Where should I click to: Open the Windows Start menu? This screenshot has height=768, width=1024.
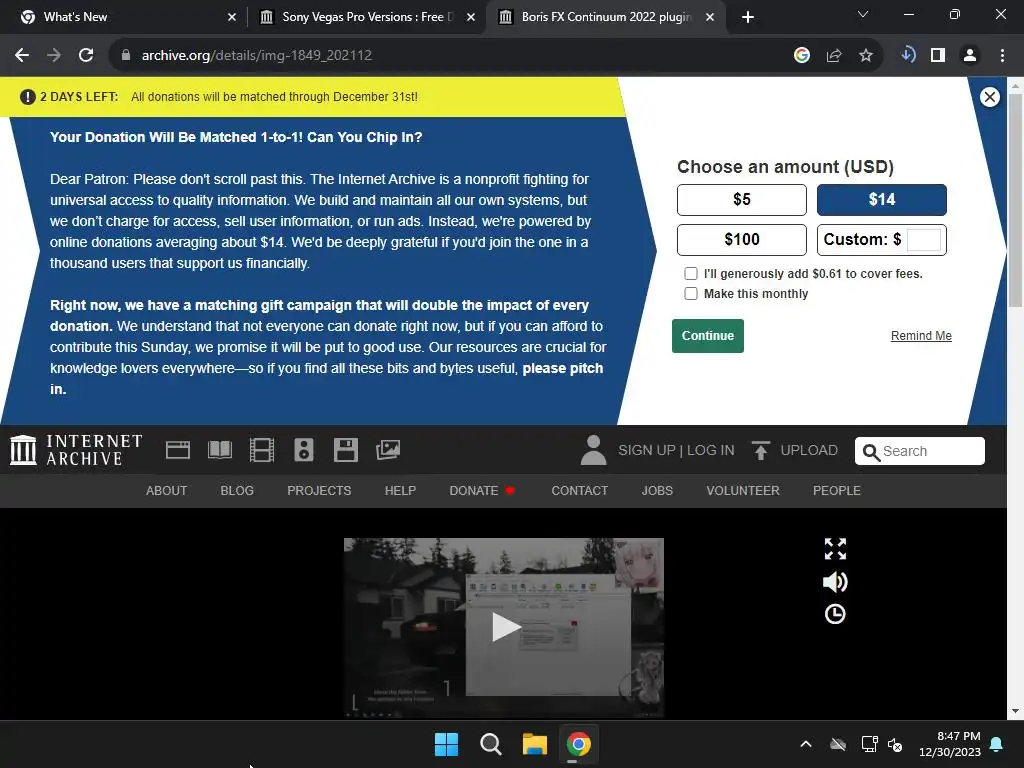click(x=446, y=744)
